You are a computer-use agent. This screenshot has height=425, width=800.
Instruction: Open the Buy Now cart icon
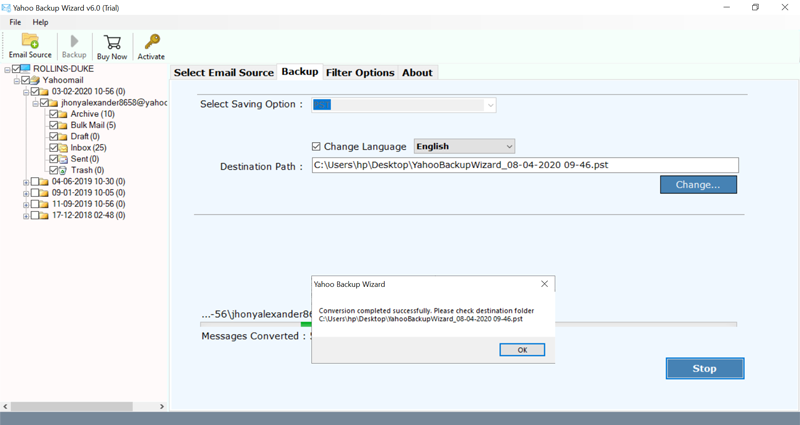(112, 42)
